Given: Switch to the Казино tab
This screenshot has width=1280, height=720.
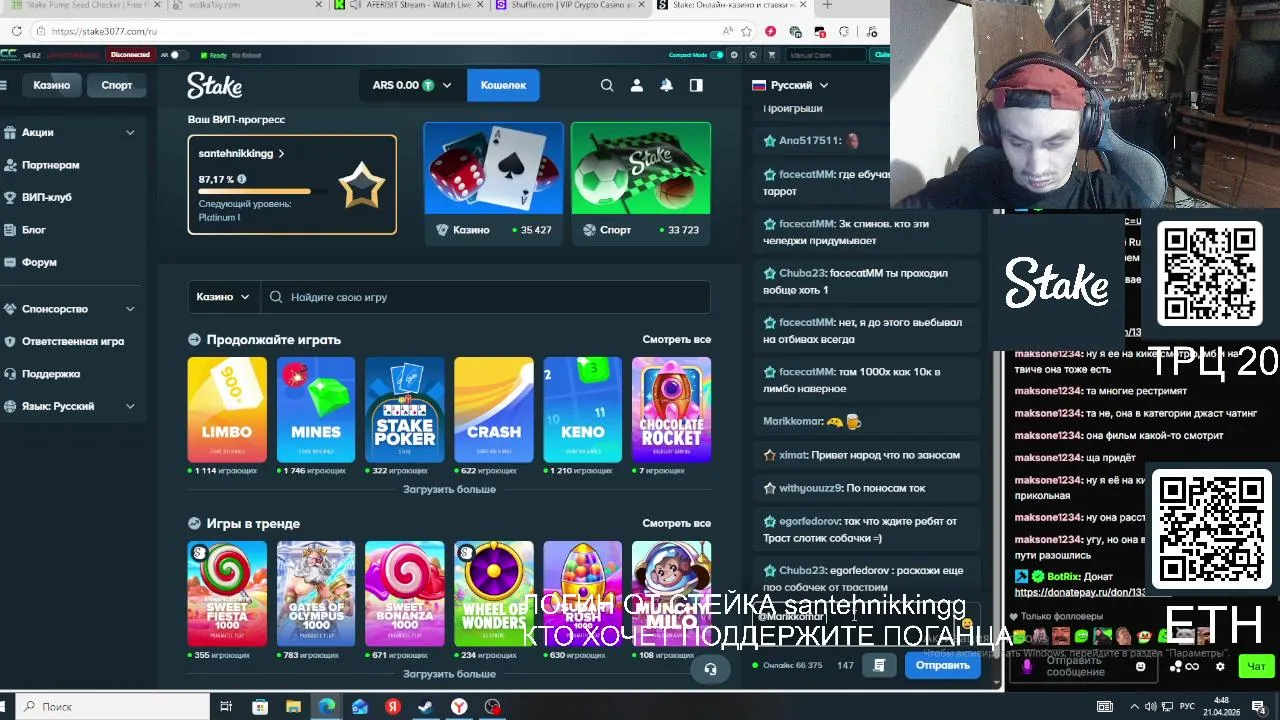Looking at the screenshot, I should tap(51, 85).
